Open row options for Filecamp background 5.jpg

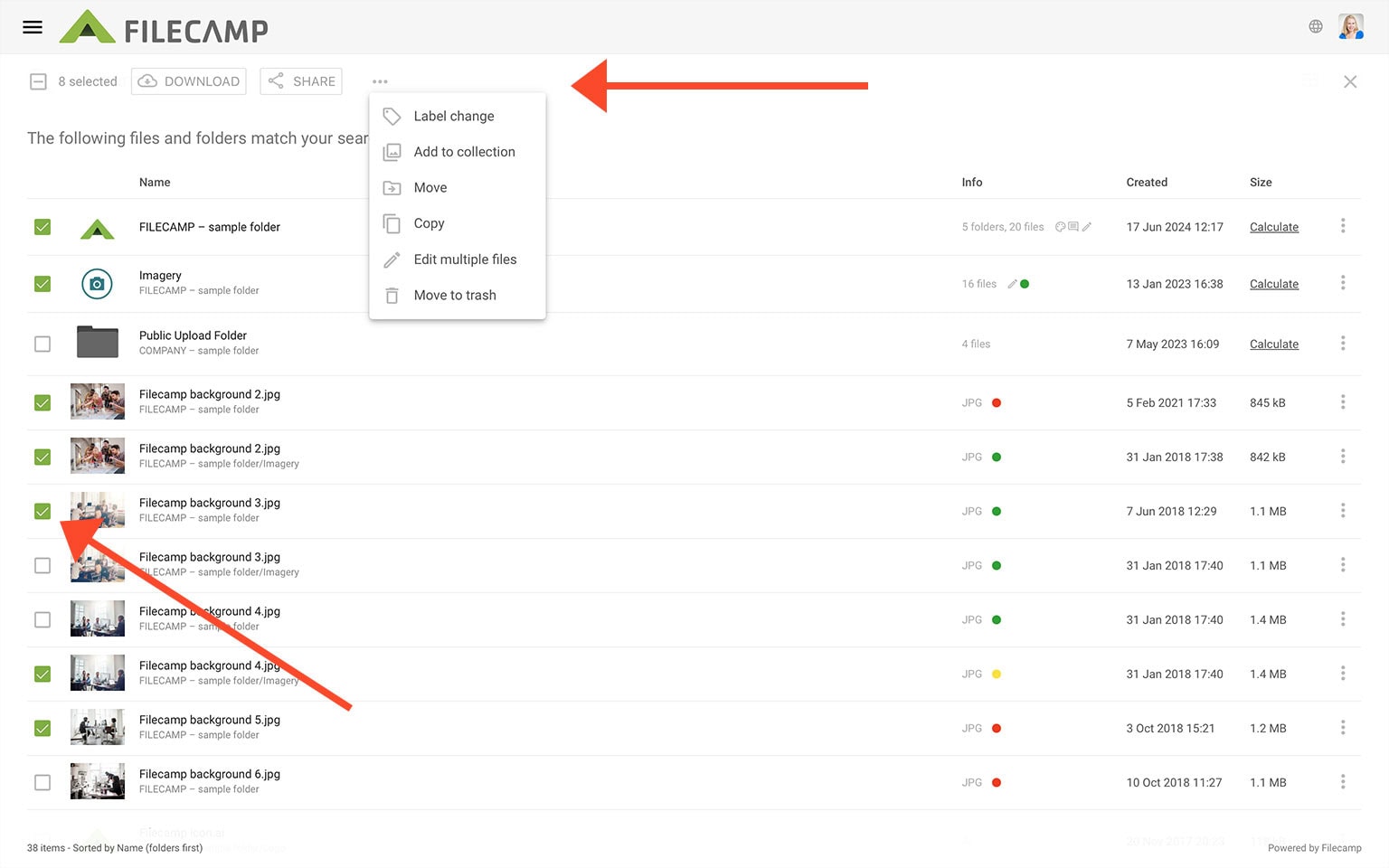(x=1343, y=727)
